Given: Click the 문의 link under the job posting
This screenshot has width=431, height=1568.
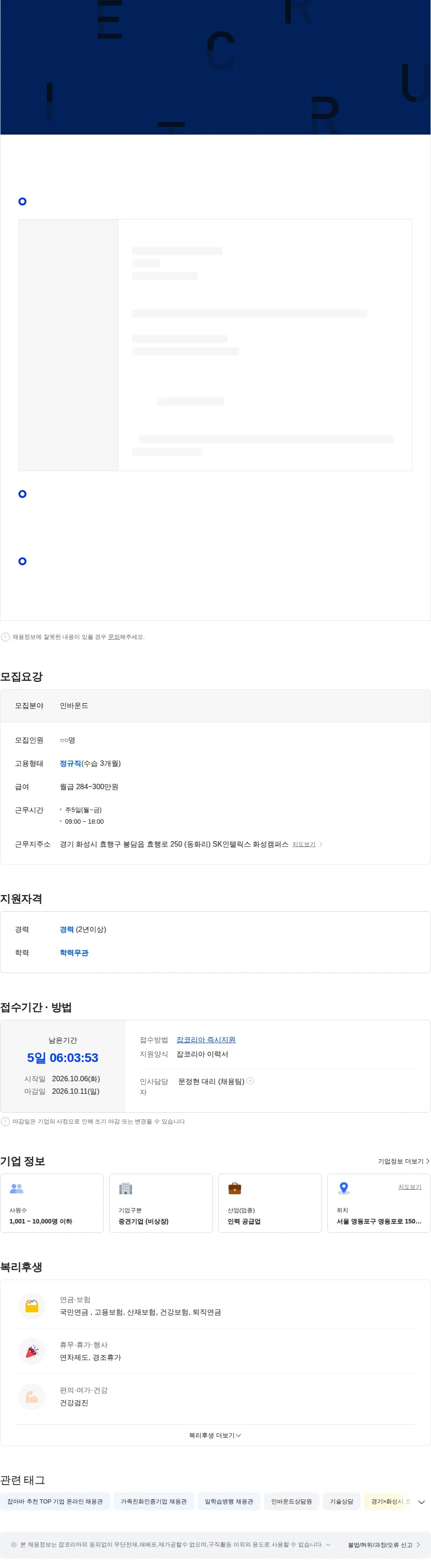Looking at the screenshot, I should tap(114, 637).
